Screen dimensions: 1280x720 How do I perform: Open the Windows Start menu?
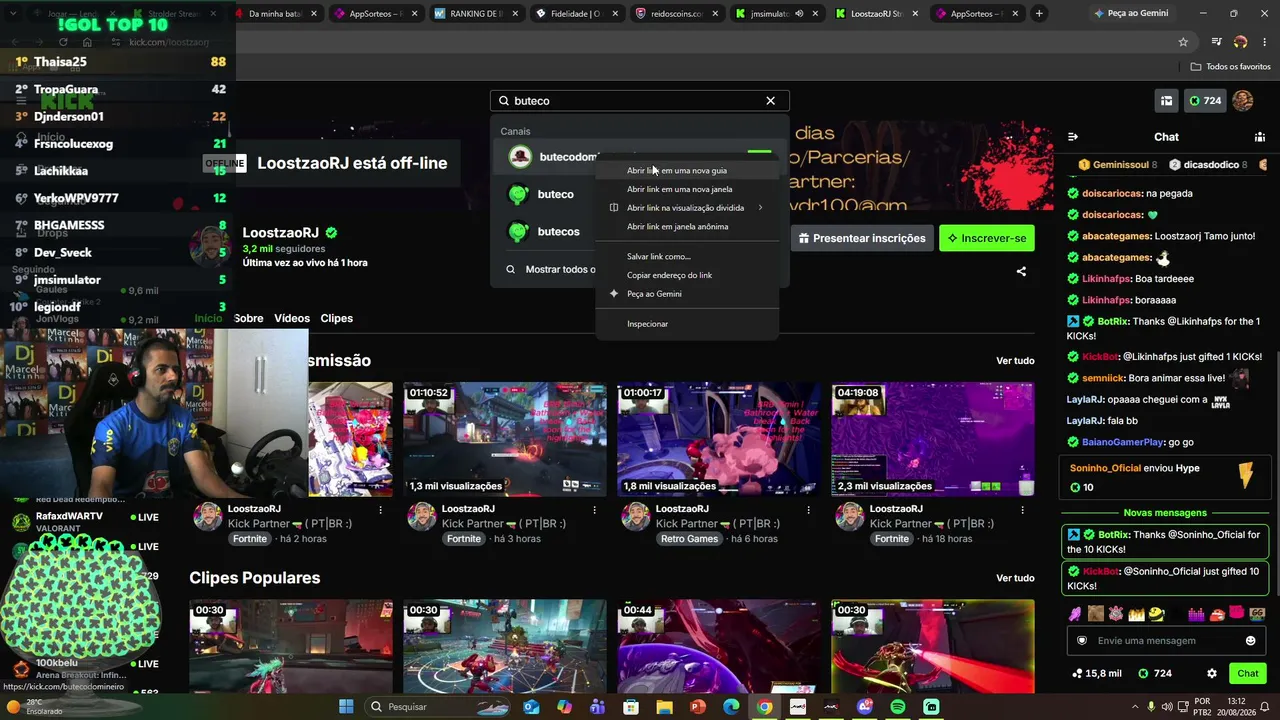[x=346, y=707]
